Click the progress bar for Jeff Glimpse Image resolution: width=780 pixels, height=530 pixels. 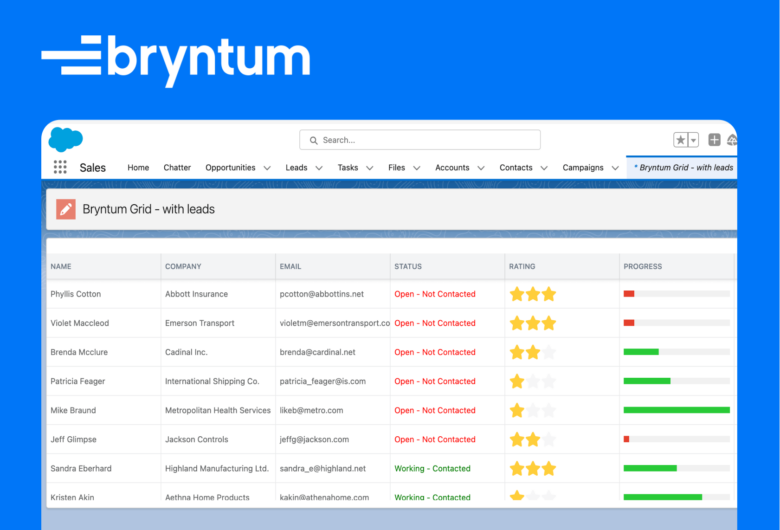(x=677, y=439)
